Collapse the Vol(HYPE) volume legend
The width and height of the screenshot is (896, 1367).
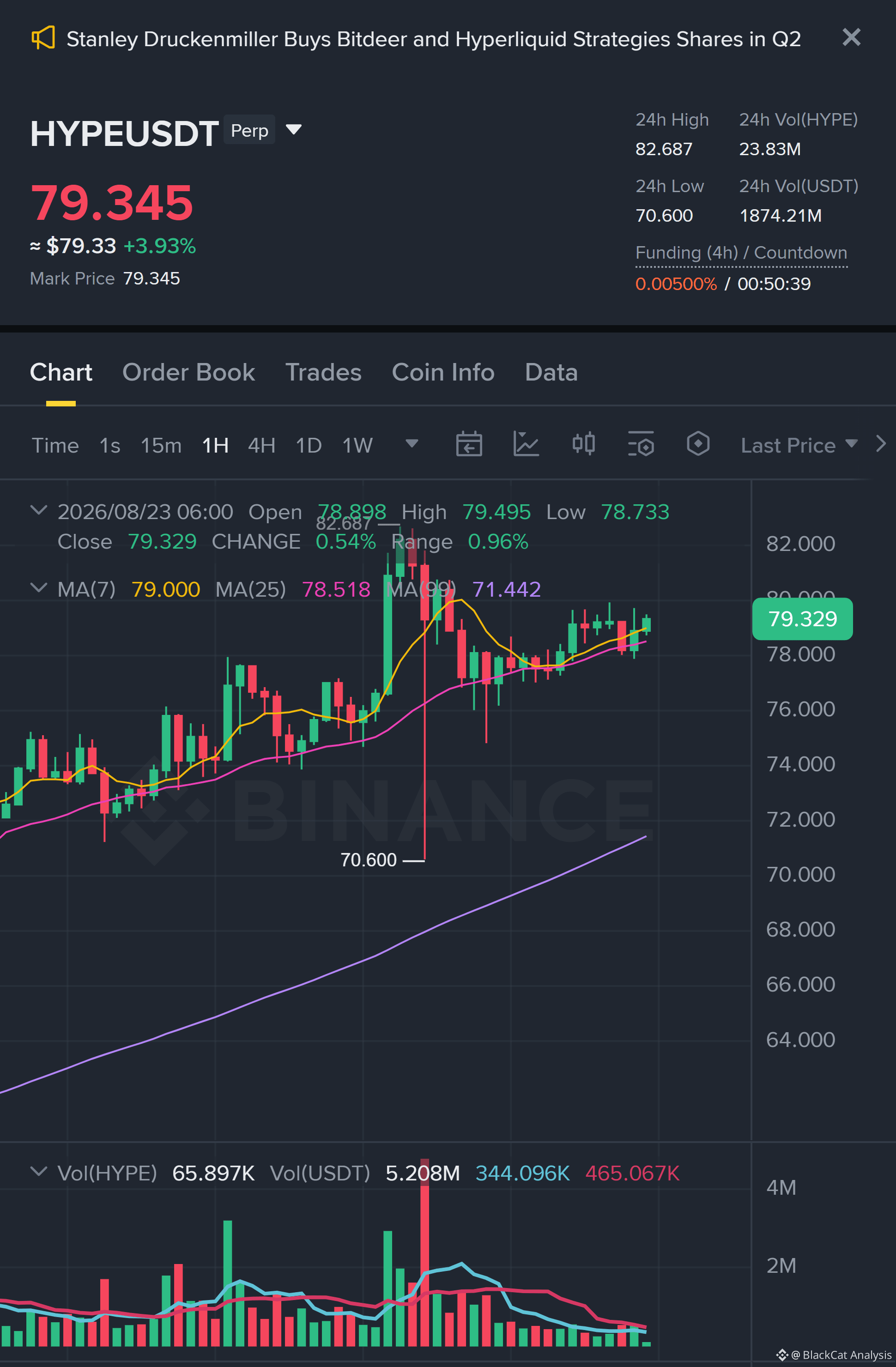point(38,1171)
